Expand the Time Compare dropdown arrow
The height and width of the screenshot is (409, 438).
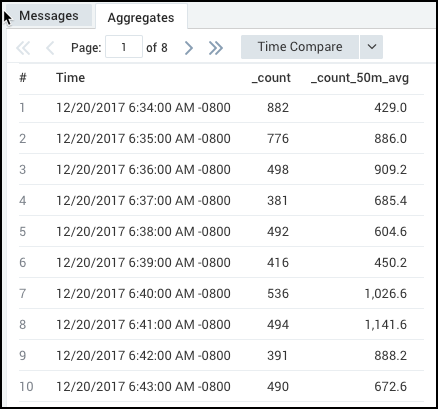[371, 47]
